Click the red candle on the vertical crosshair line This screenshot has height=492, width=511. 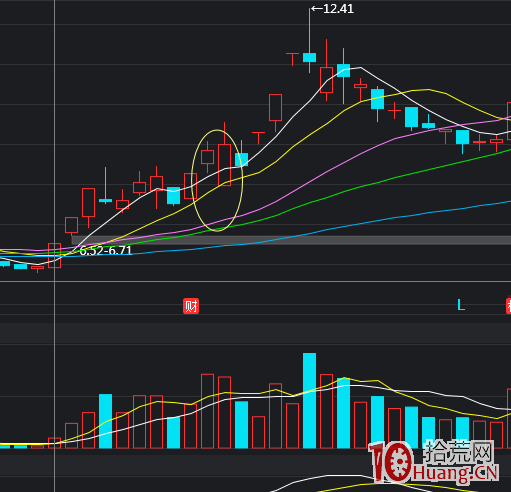(55, 255)
